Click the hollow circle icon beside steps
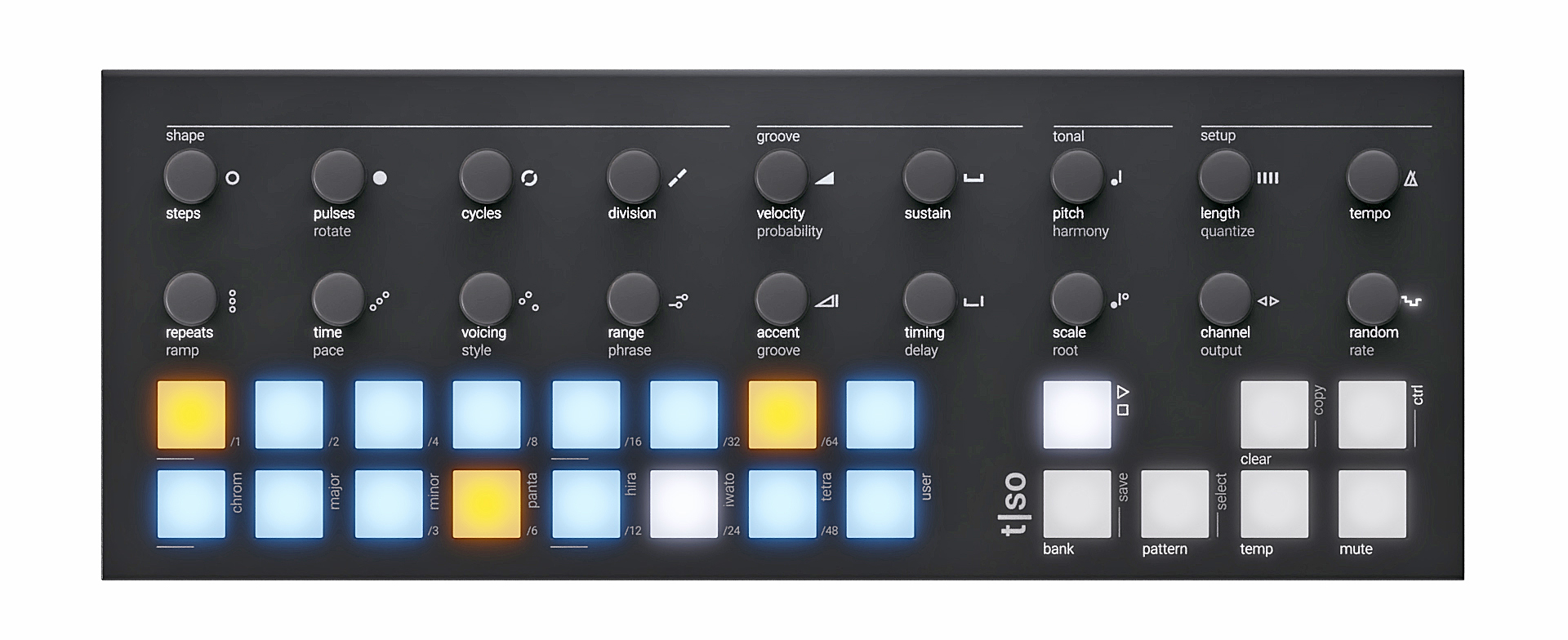Viewport: 1568px width, 640px height. click(233, 178)
